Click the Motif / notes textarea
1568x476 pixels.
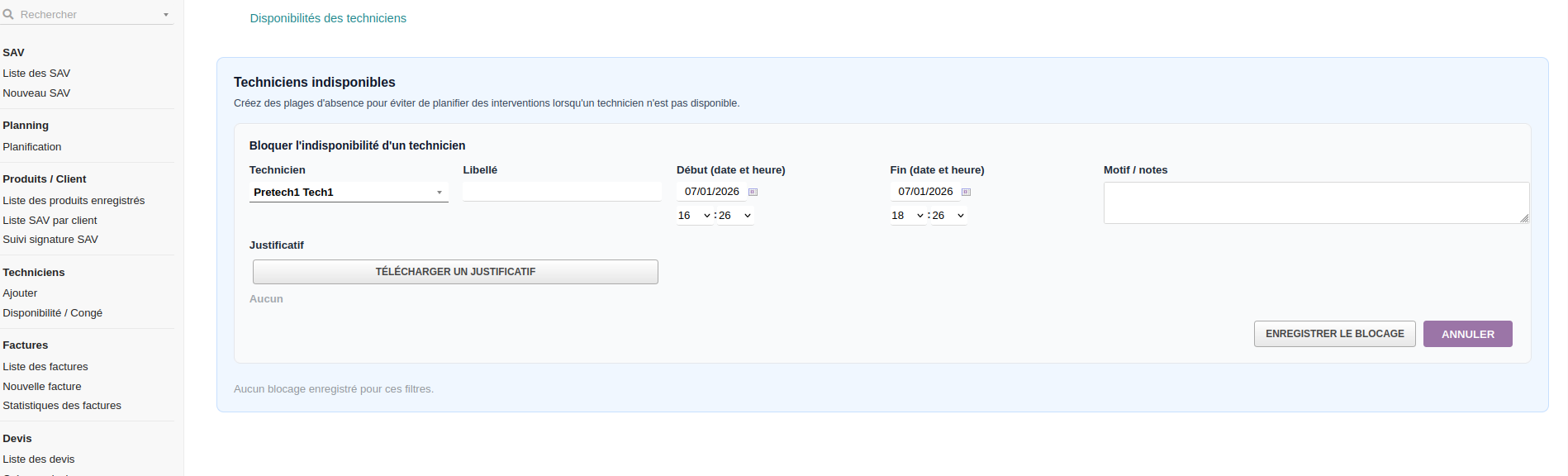[1315, 202]
